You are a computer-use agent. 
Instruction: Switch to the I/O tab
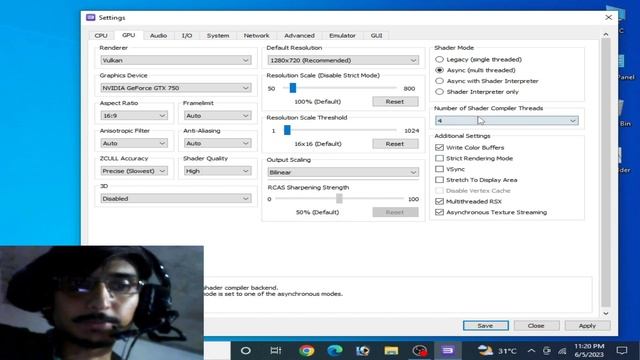point(187,36)
